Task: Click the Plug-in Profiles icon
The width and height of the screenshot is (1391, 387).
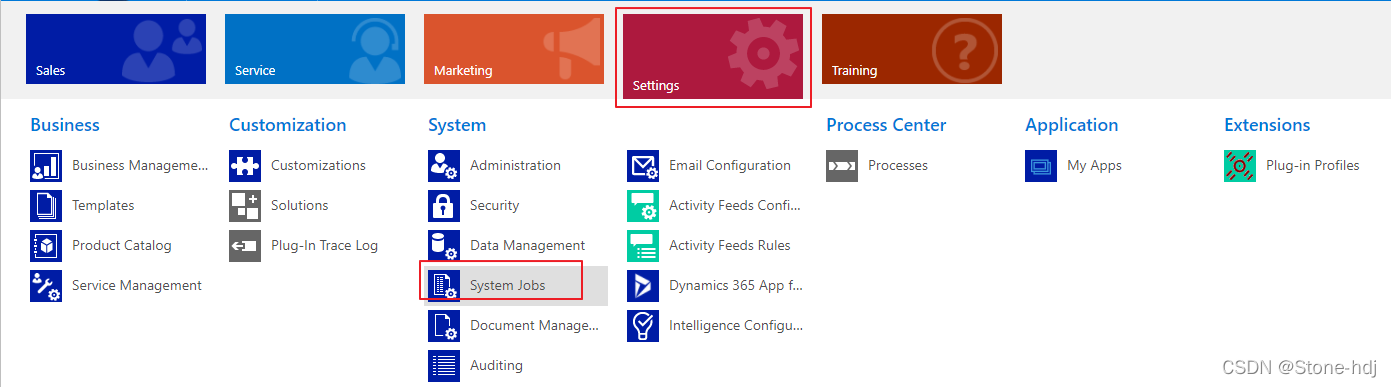Action: 1240,166
